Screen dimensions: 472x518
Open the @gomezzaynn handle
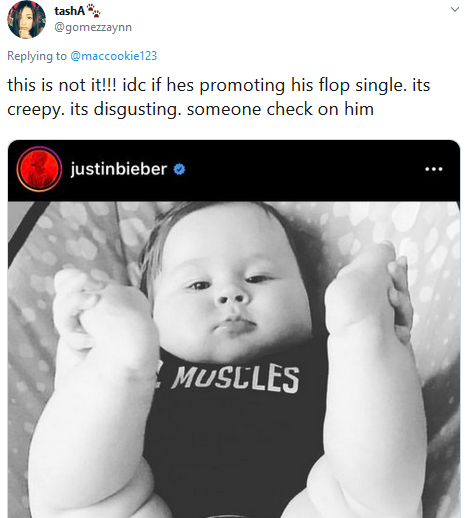[93, 27]
